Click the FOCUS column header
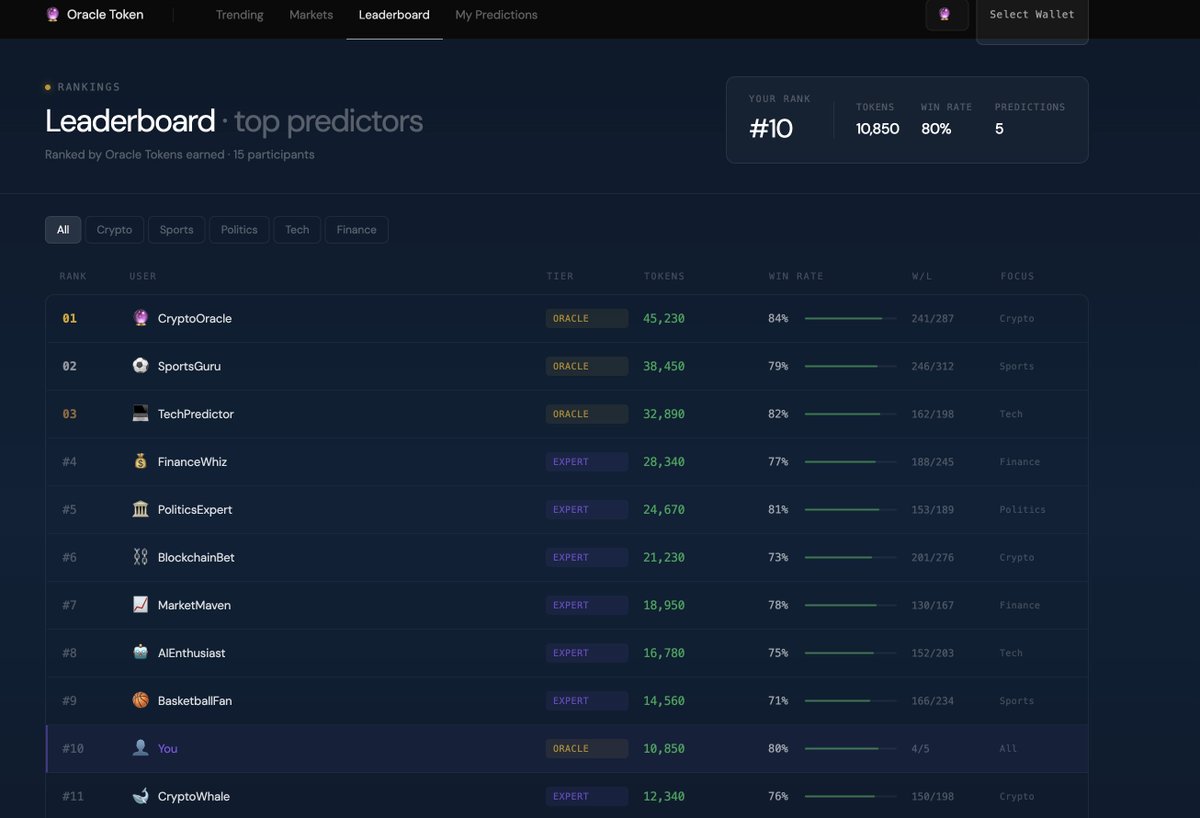 point(1017,276)
